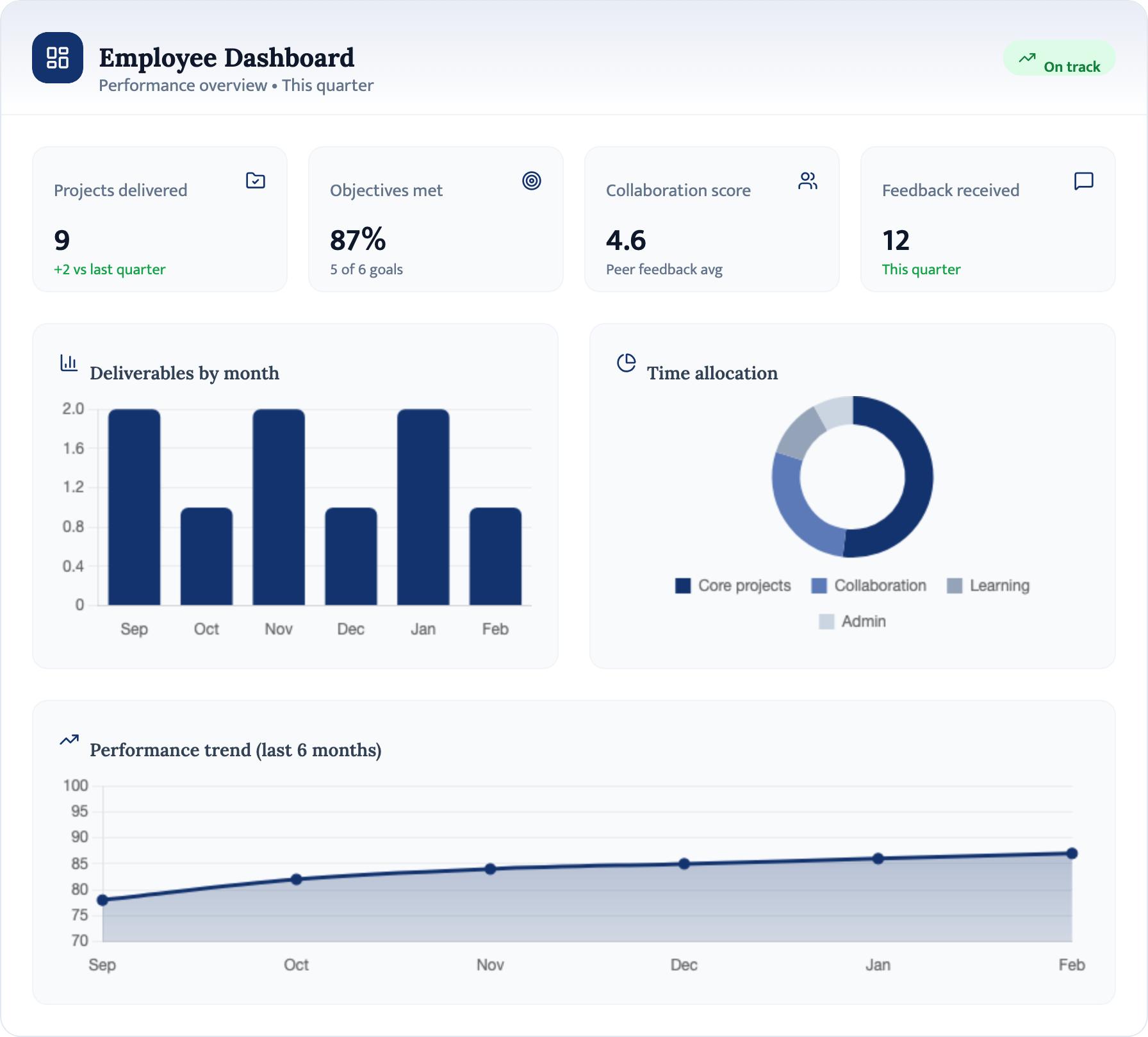Click the Jan data point on trend line
The width and height of the screenshot is (1148, 1037).
[x=878, y=859]
